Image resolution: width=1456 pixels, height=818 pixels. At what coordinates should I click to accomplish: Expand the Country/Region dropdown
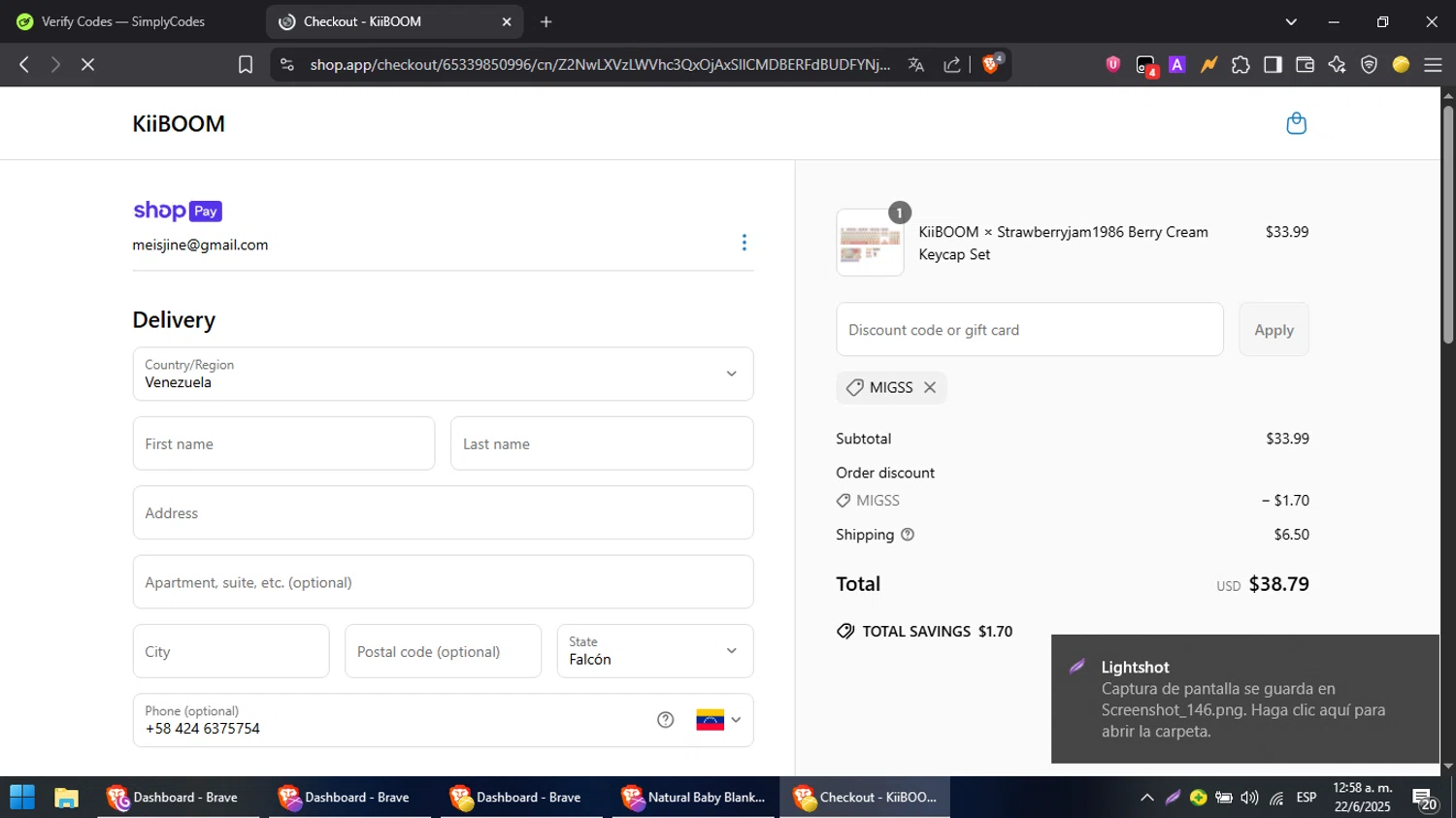(443, 374)
